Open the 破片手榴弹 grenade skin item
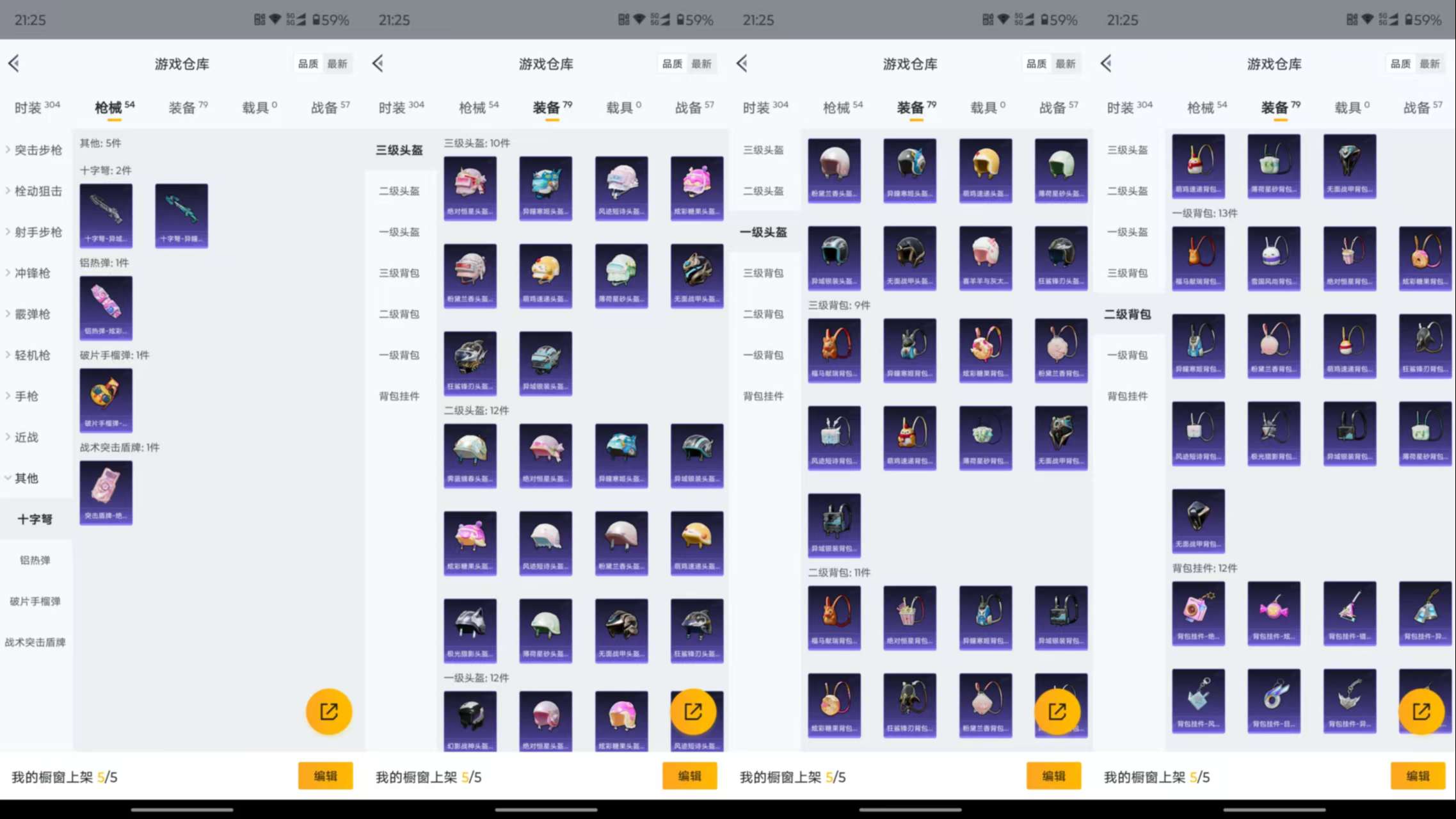Screen dimensions: 1456x819 coord(106,400)
